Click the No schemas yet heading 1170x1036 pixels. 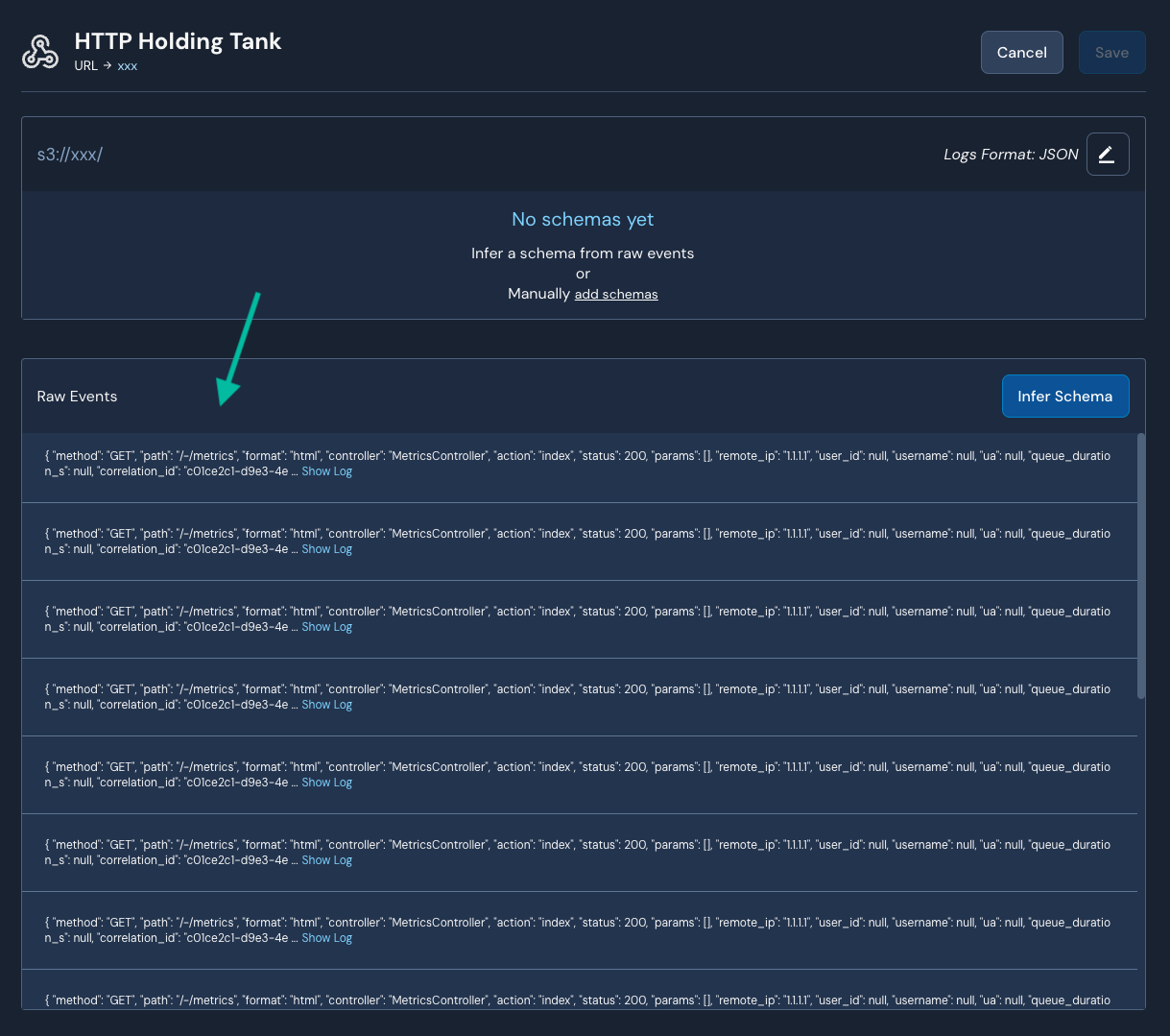pos(583,219)
